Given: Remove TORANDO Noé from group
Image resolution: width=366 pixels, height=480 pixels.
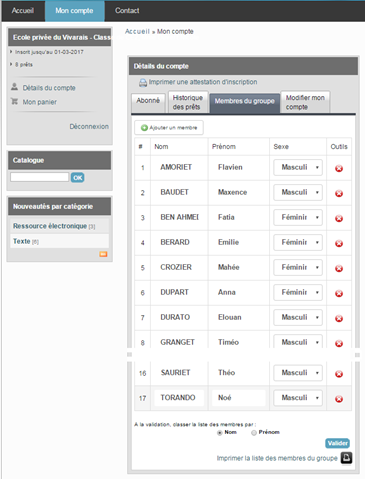Looking at the screenshot, I should point(339,399).
